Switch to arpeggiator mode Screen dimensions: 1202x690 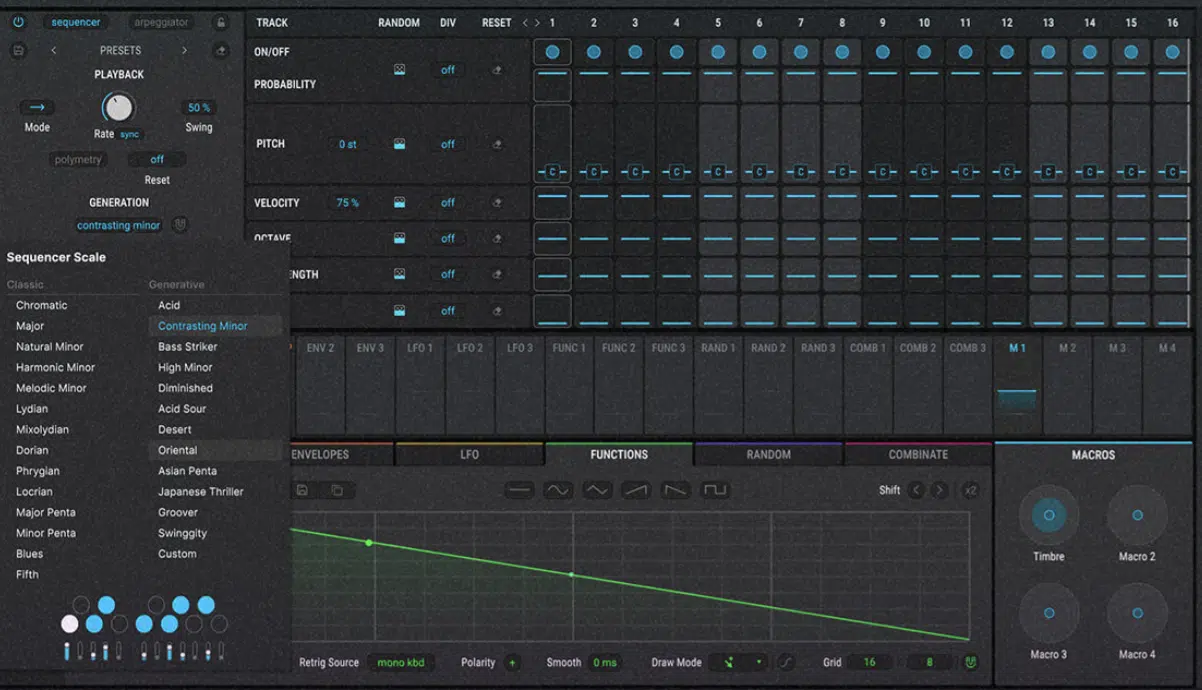coord(160,22)
